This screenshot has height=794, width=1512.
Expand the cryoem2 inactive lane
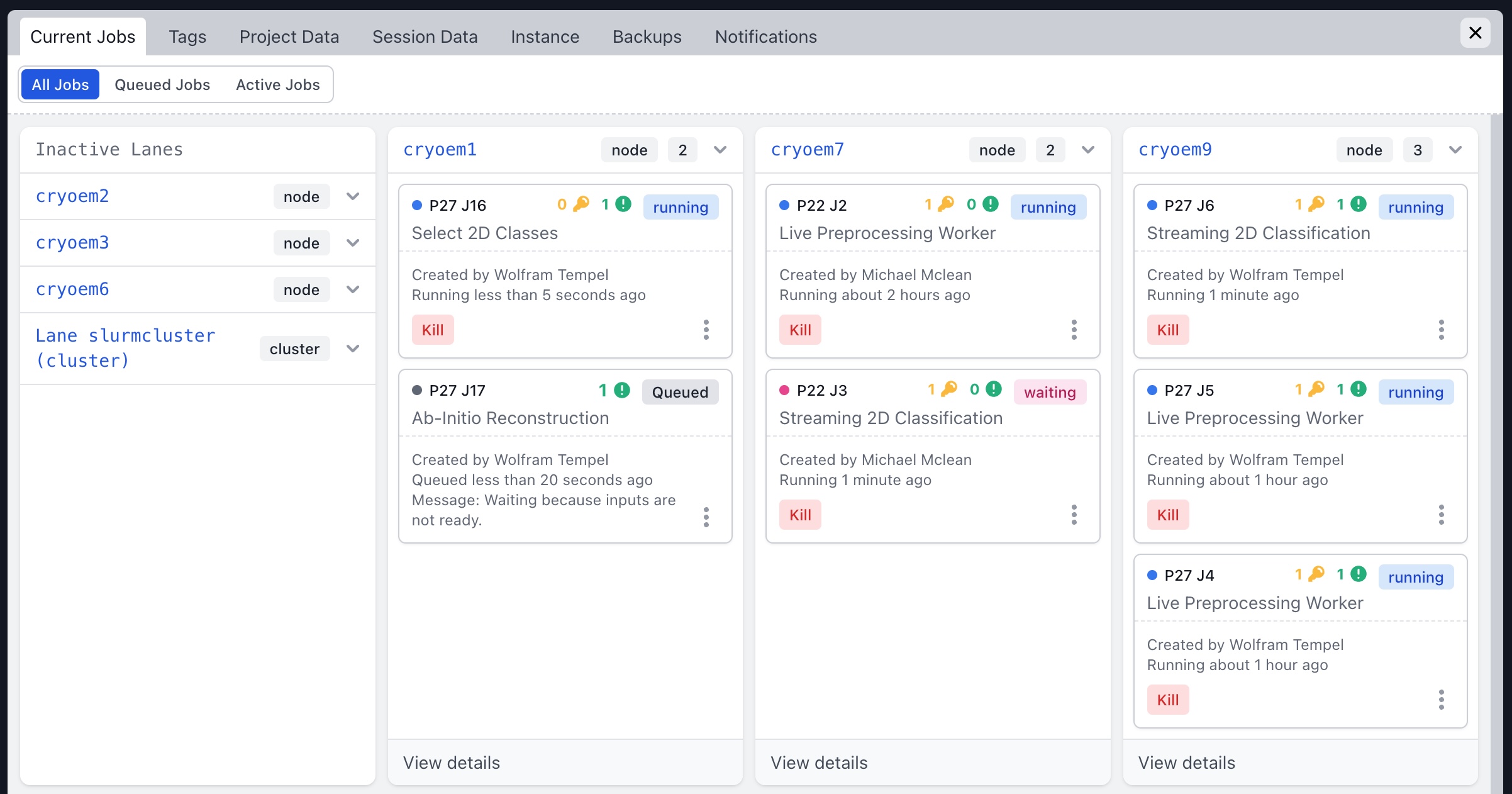(353, 196)
